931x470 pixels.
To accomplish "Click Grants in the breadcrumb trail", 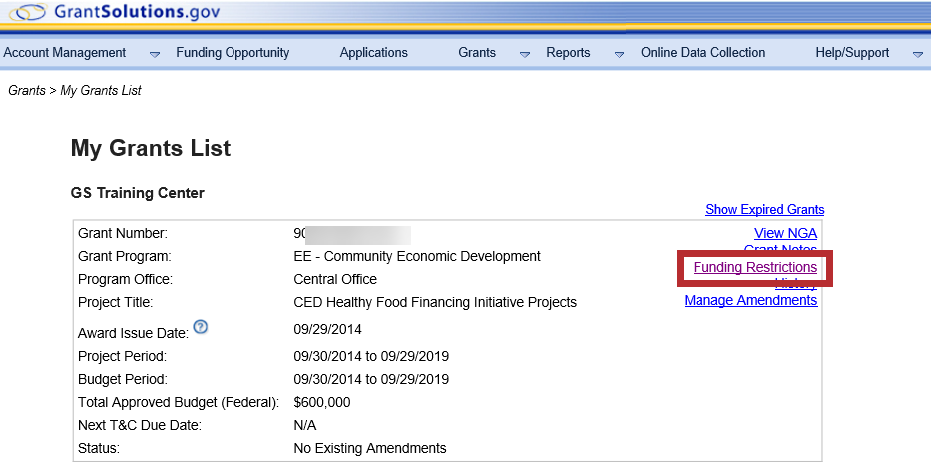I will (x=26, y=91).
